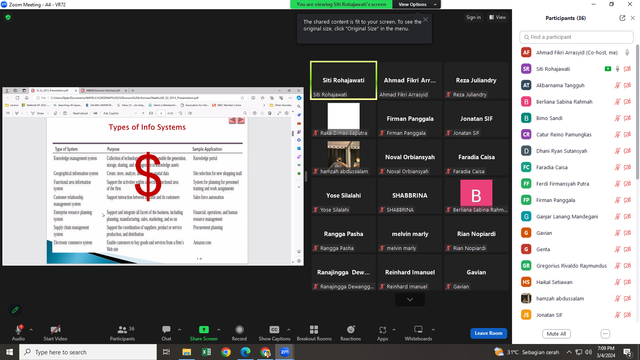Click the Audio microphone icon
The image size is (640, 360).
pyautogui.click(x=18, y=330)
